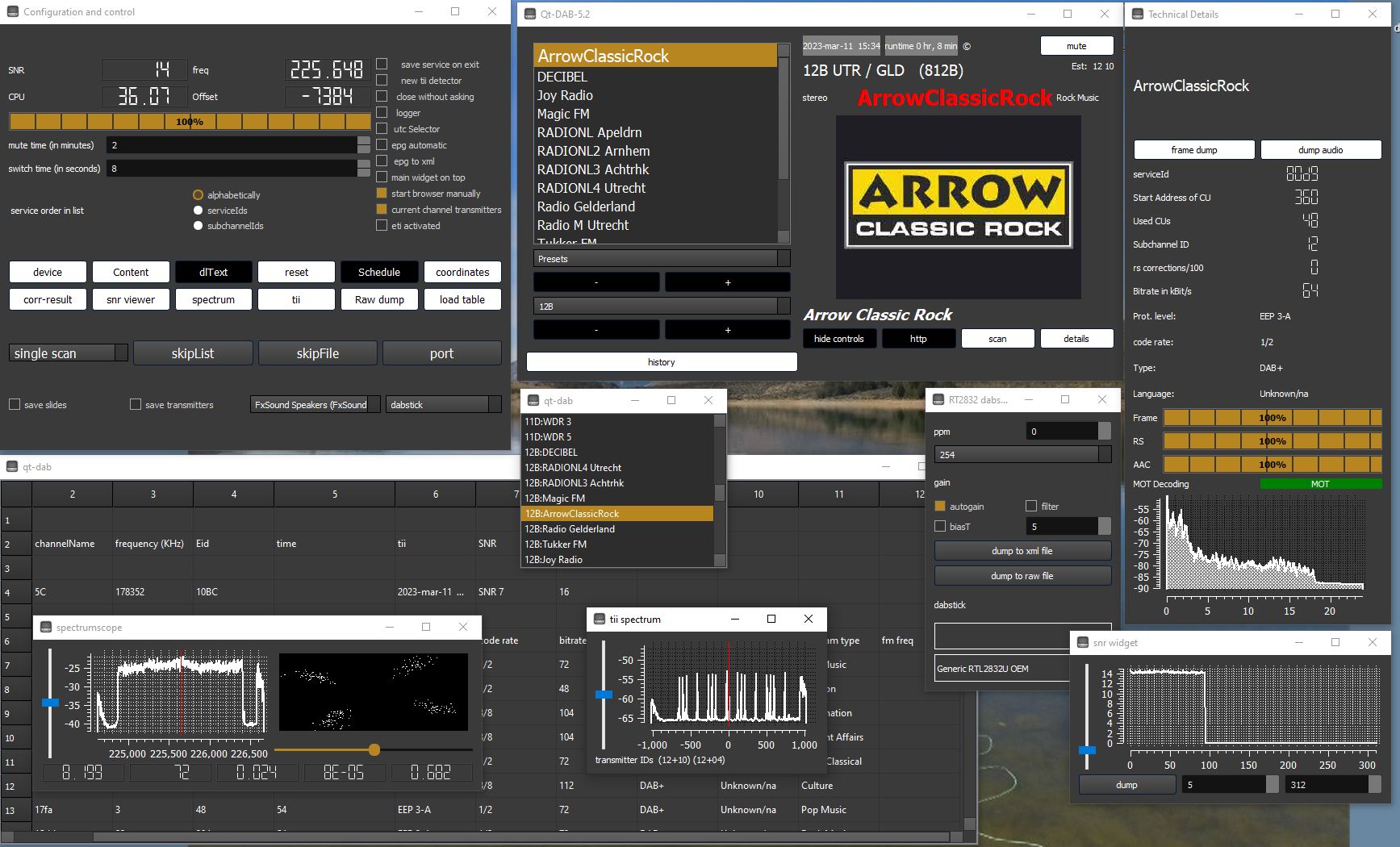Click the device button
This screenshot has width=1400, height=847.
click(x=48, y=272)
